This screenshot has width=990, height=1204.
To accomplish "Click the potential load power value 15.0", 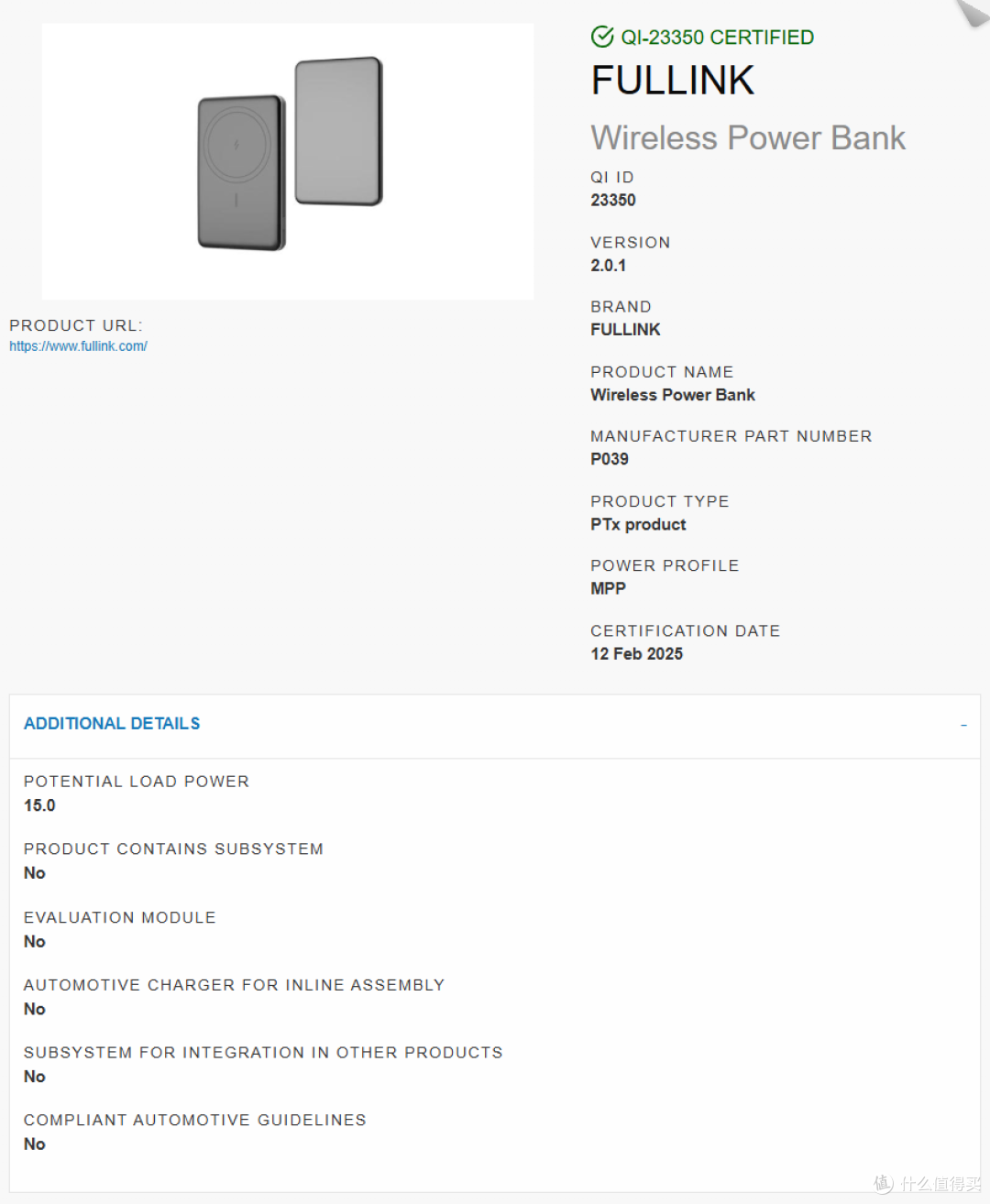I will point(39,805).
